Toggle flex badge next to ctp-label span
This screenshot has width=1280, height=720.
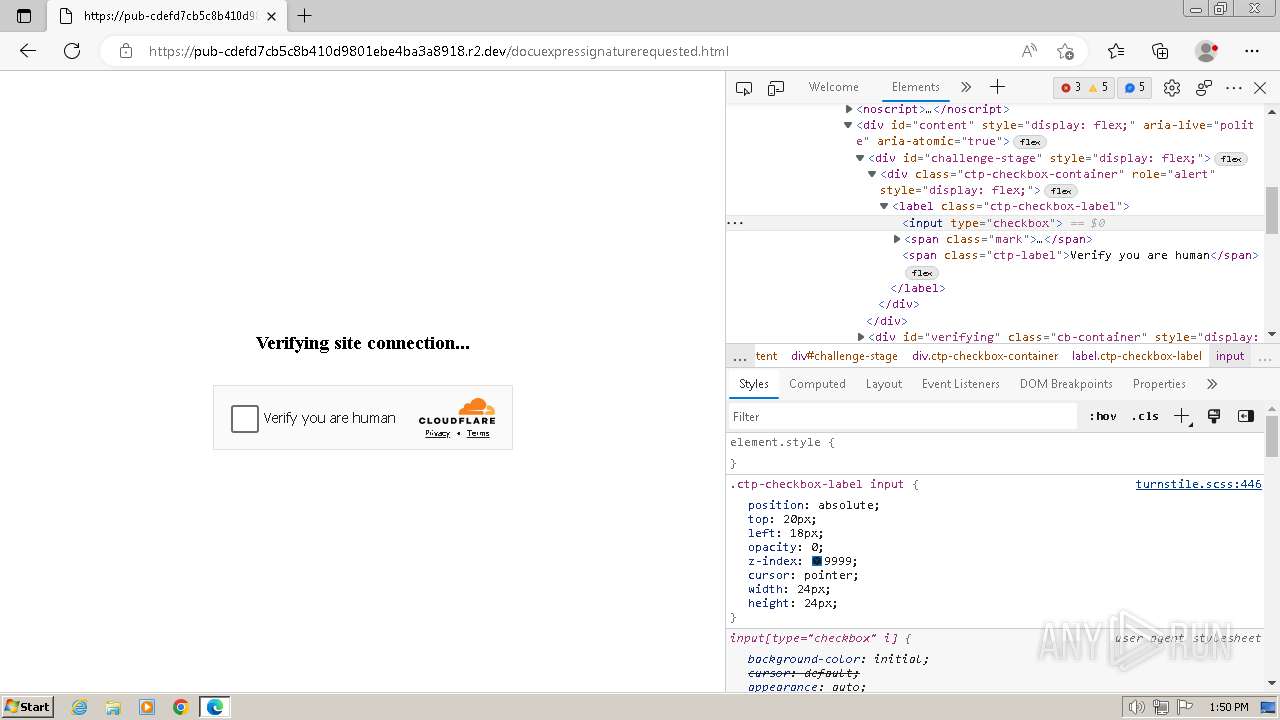pos(921,273)
